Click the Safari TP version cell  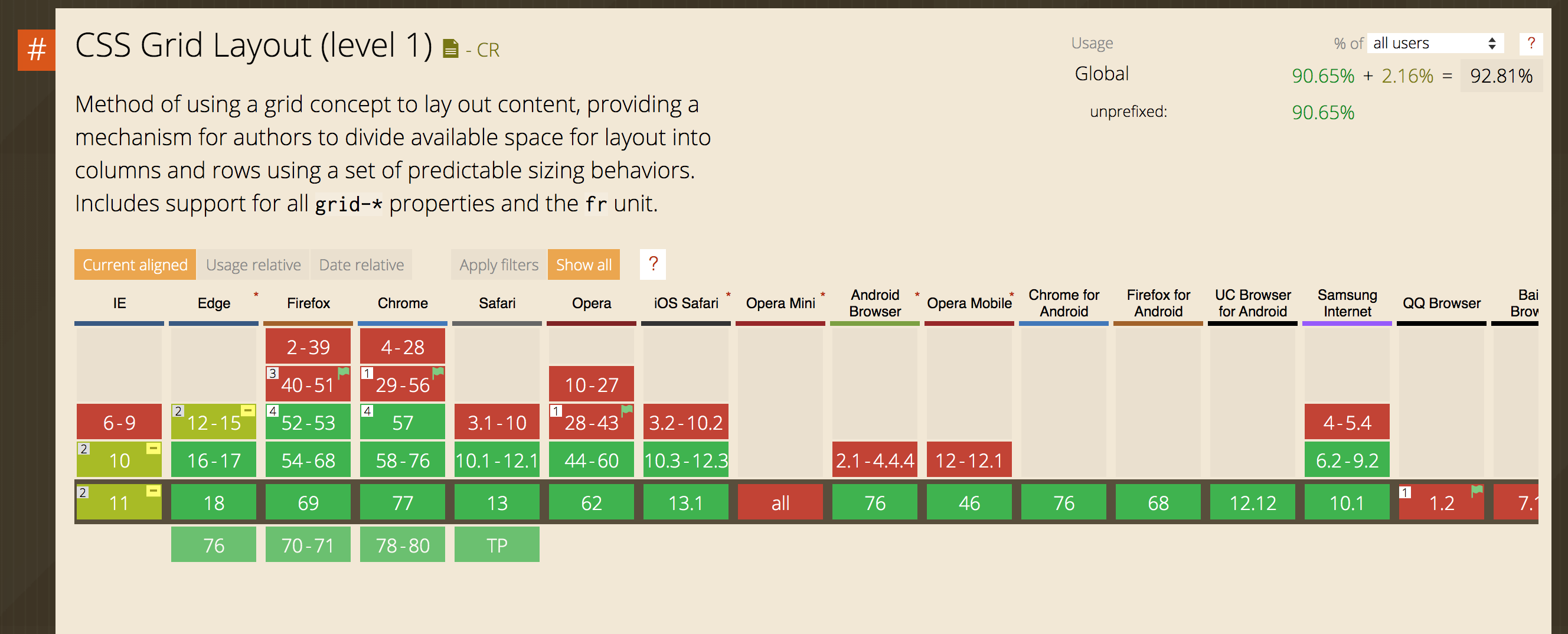496,544
